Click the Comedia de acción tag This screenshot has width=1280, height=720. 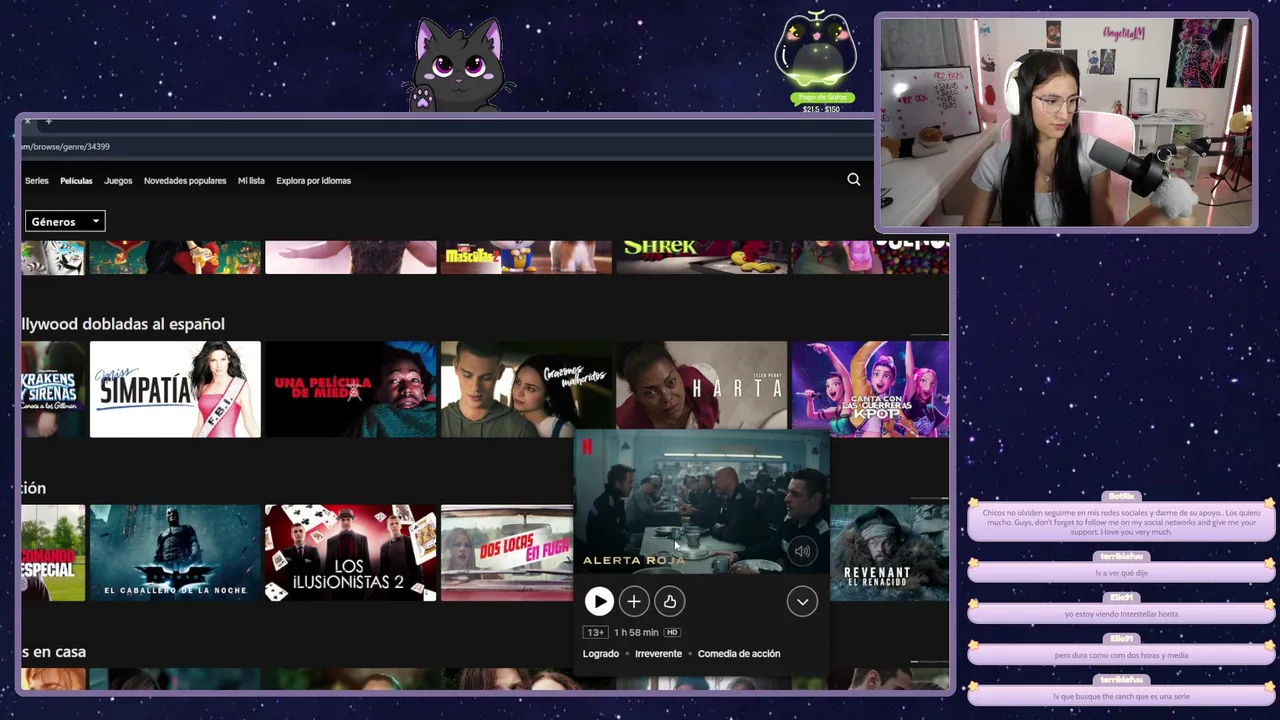[x=739, y=654]
